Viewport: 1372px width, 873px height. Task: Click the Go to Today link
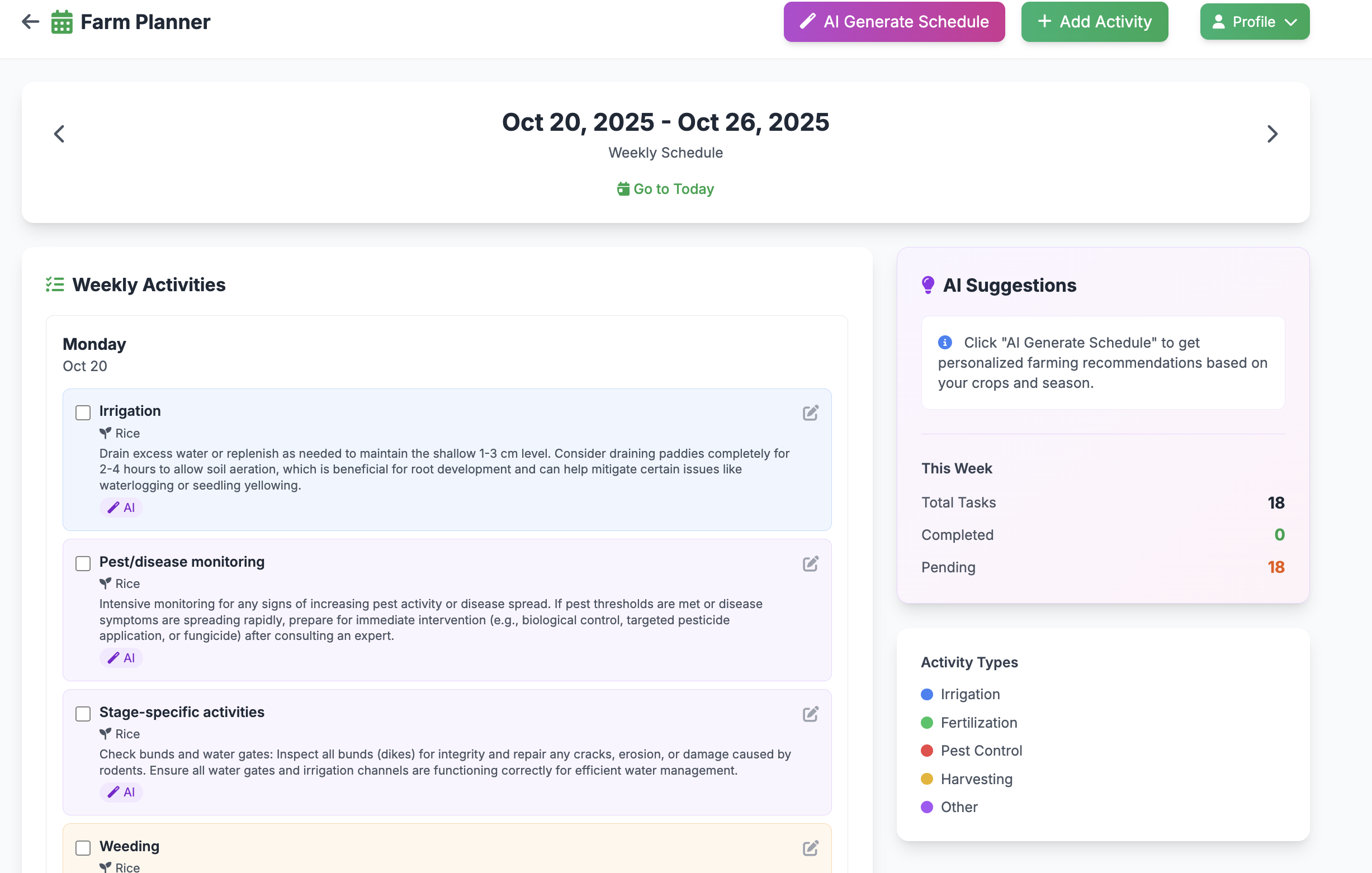coord(665,189)
